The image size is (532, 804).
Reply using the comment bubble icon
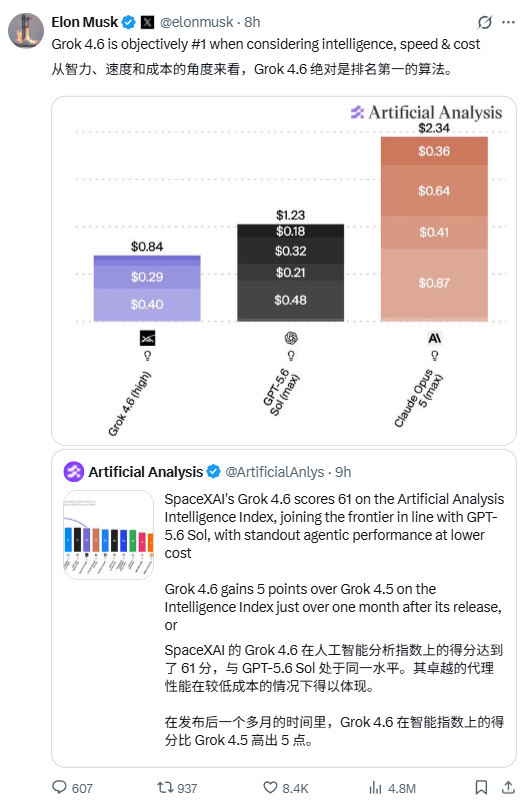pos(59,787)
